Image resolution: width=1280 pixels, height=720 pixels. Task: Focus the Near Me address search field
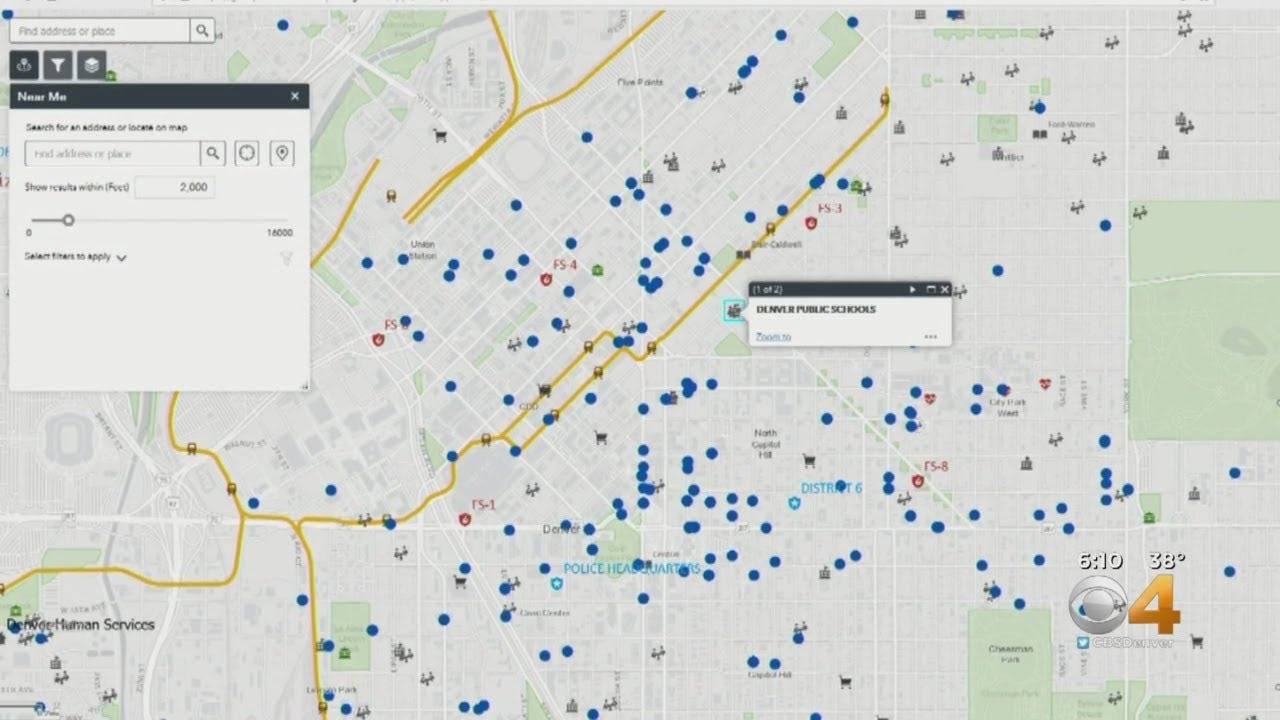[112, 154]
